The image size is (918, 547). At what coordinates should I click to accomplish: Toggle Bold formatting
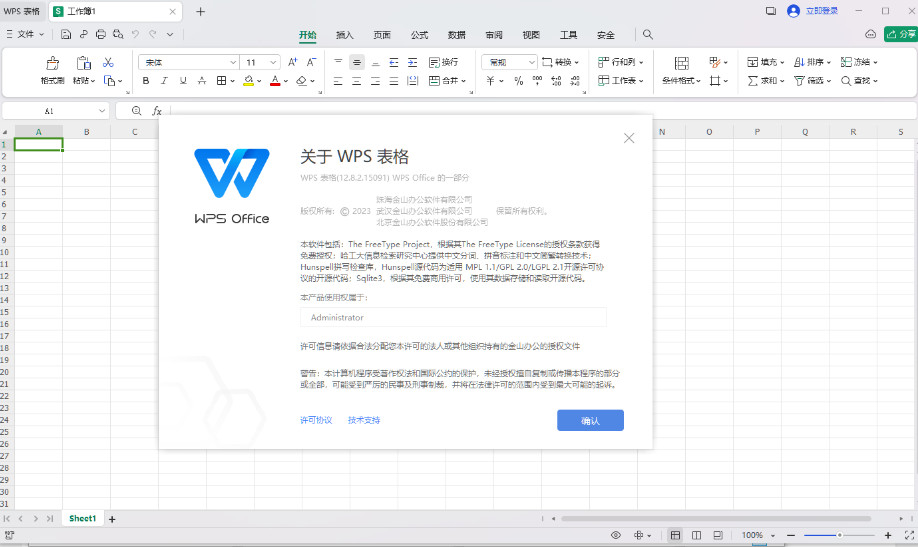[146, 81]
